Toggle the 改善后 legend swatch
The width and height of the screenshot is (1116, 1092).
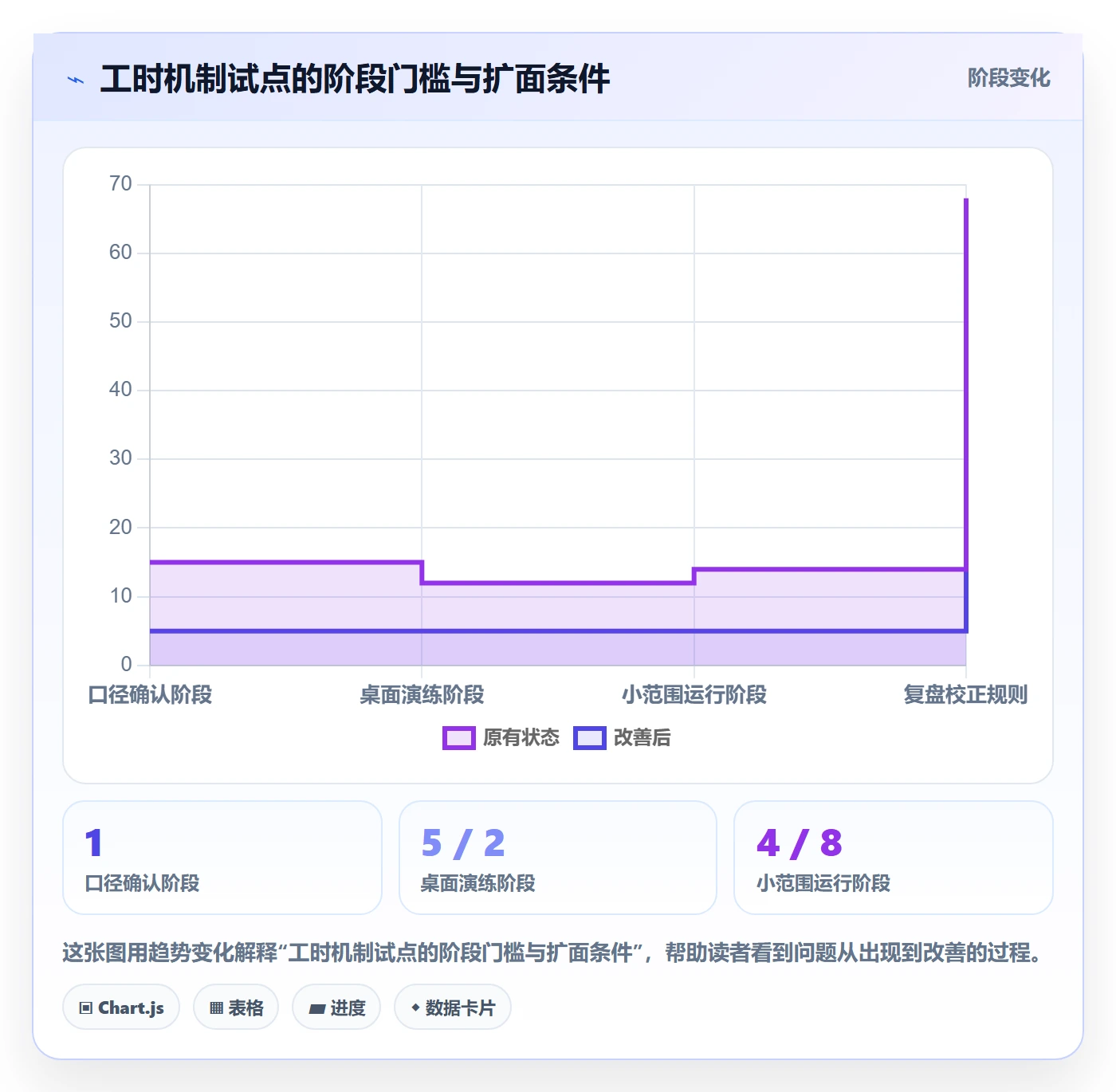point(590,738)
